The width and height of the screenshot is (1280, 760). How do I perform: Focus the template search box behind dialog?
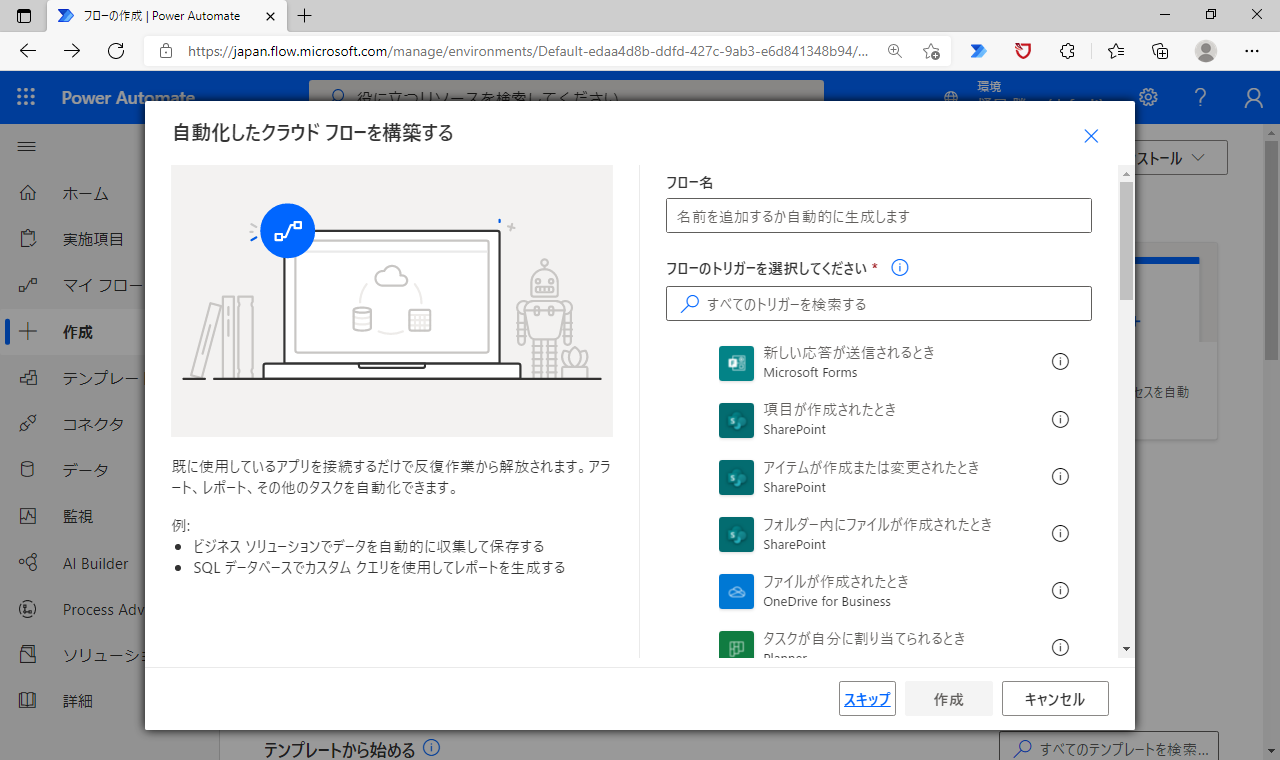click(1109, 748)
